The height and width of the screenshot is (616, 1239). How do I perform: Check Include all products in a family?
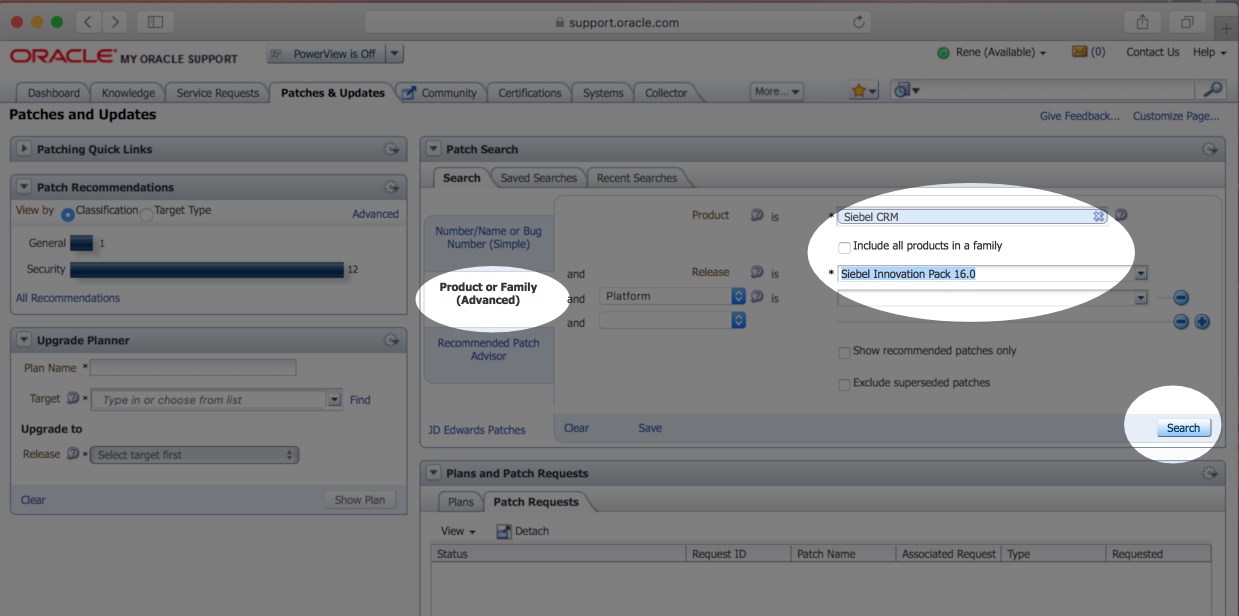[844, 247]
